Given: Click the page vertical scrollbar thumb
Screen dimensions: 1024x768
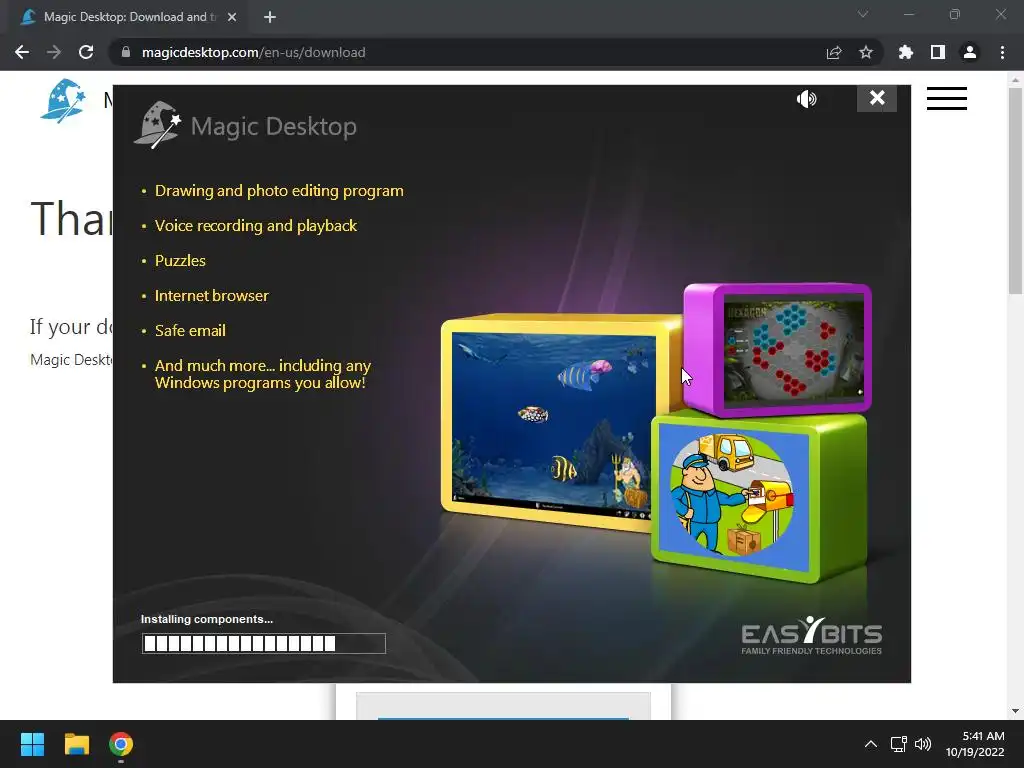Looking at the screenshot, I should [x=1015, y=191].
